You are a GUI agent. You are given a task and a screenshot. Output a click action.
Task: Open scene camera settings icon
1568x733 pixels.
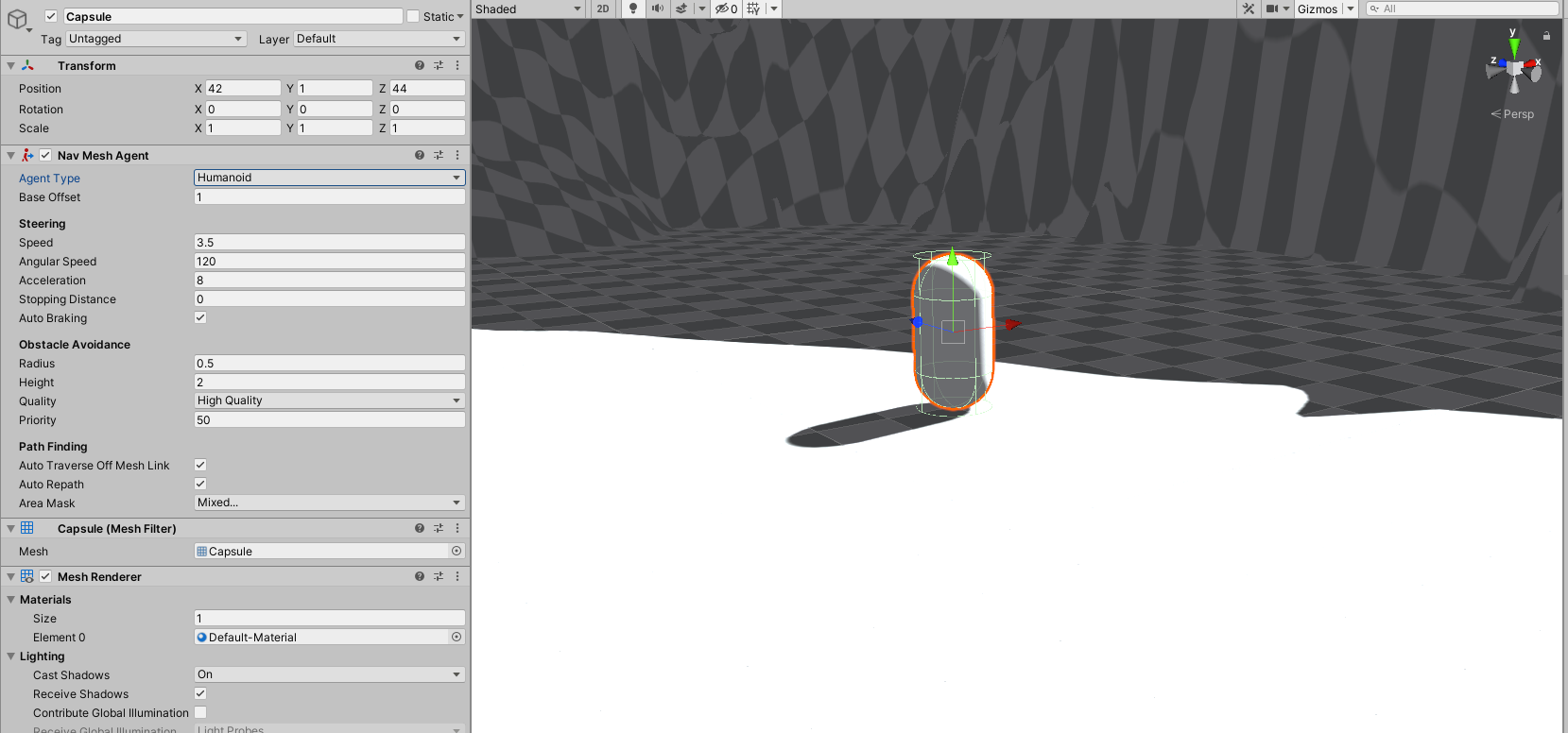[x=1273, y=9]
